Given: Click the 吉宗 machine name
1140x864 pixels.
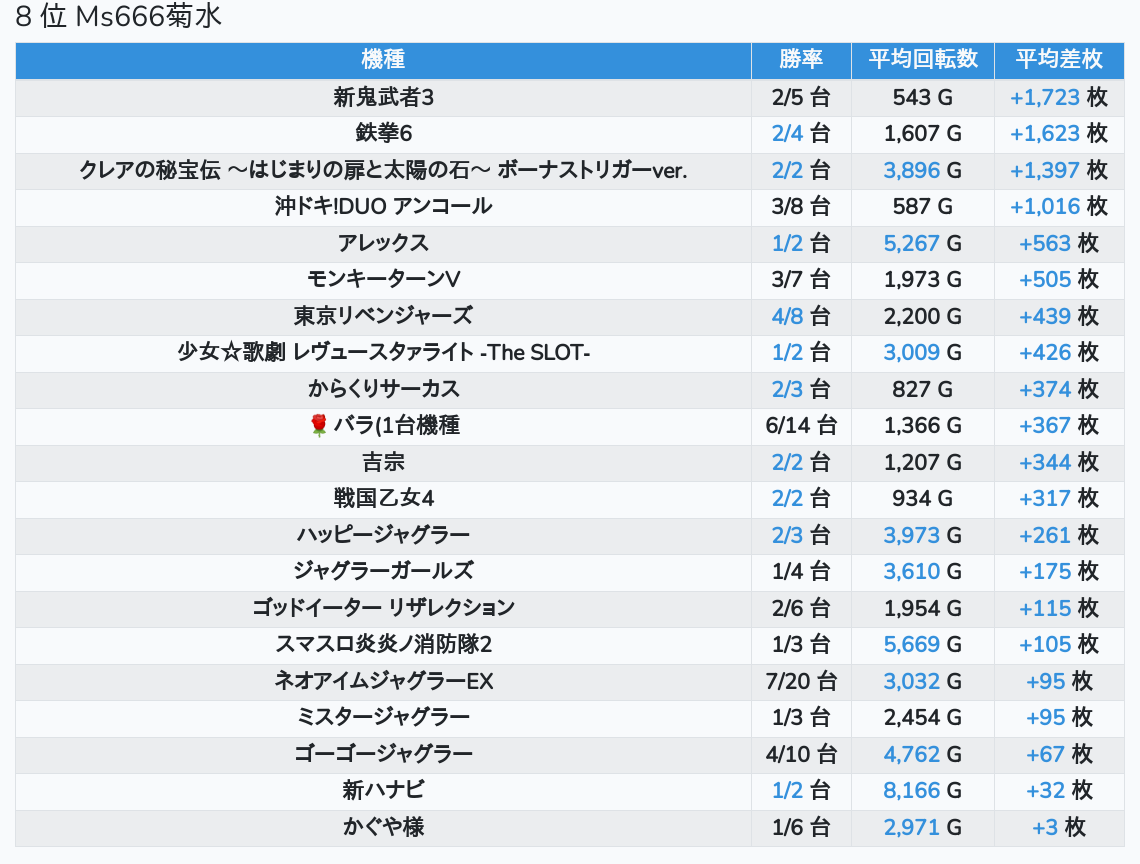Looking at the screenshot, I should 383,462.
